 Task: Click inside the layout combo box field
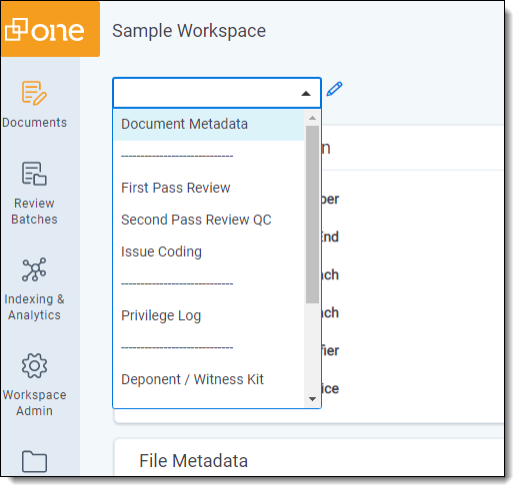click(x=217, y=93)
